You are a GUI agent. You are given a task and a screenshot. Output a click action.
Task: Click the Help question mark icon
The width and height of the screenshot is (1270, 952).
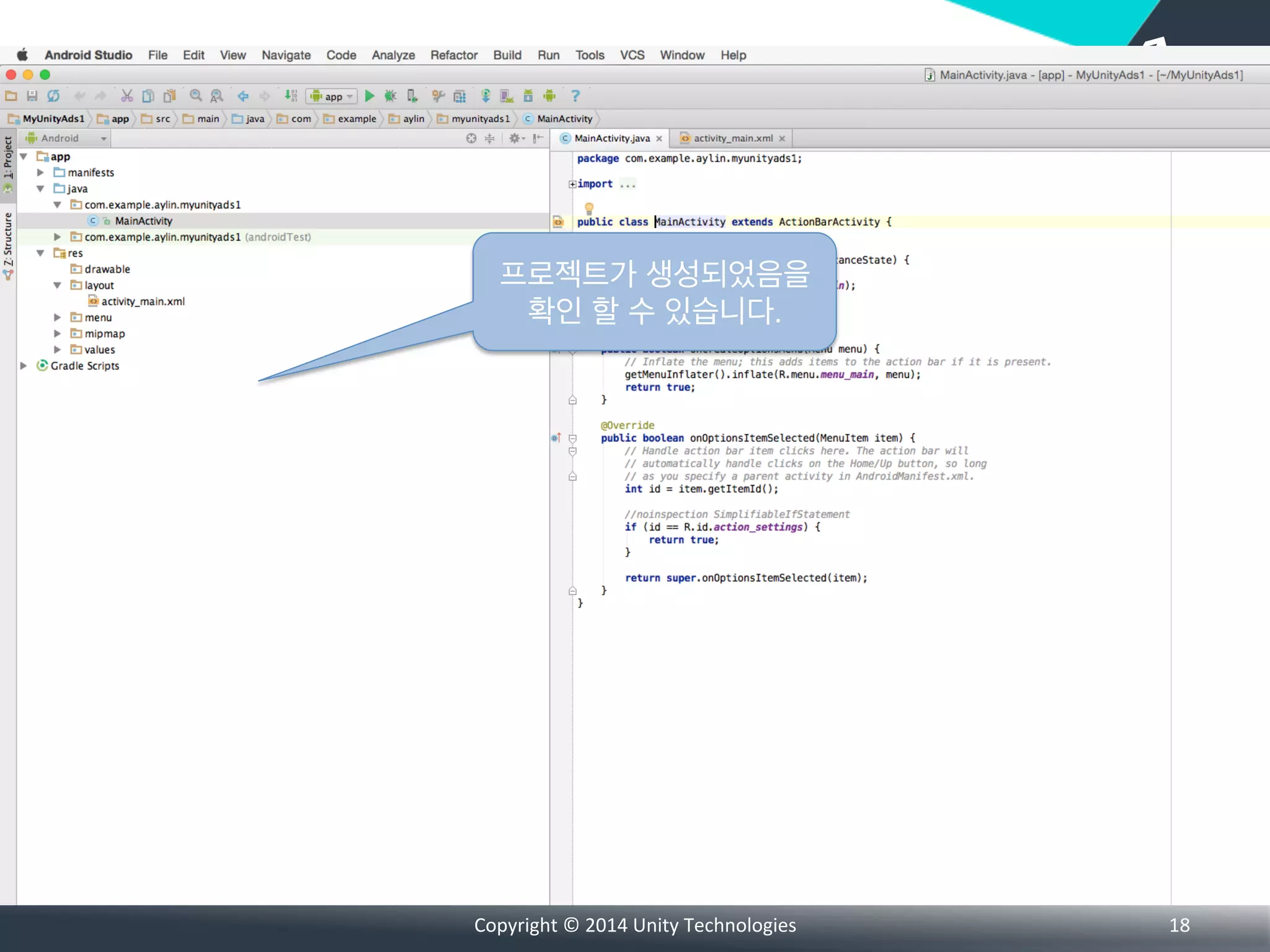[x=575, y=96]
